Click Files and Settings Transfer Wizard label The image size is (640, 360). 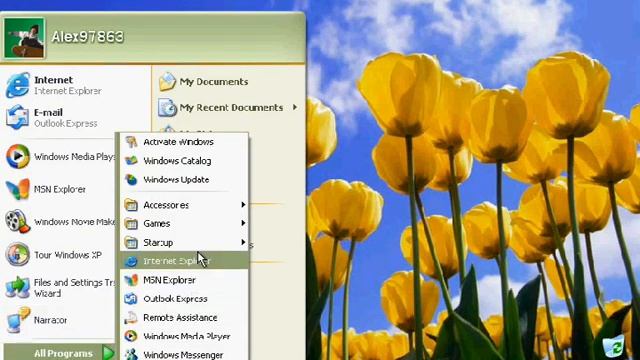click(x=75, y=288)
